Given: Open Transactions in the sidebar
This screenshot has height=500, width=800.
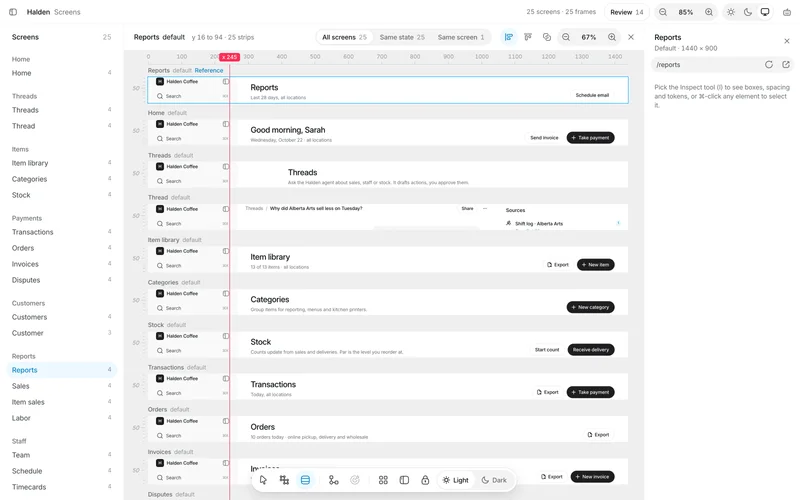Looking at the screenshot, I should 61,232.
